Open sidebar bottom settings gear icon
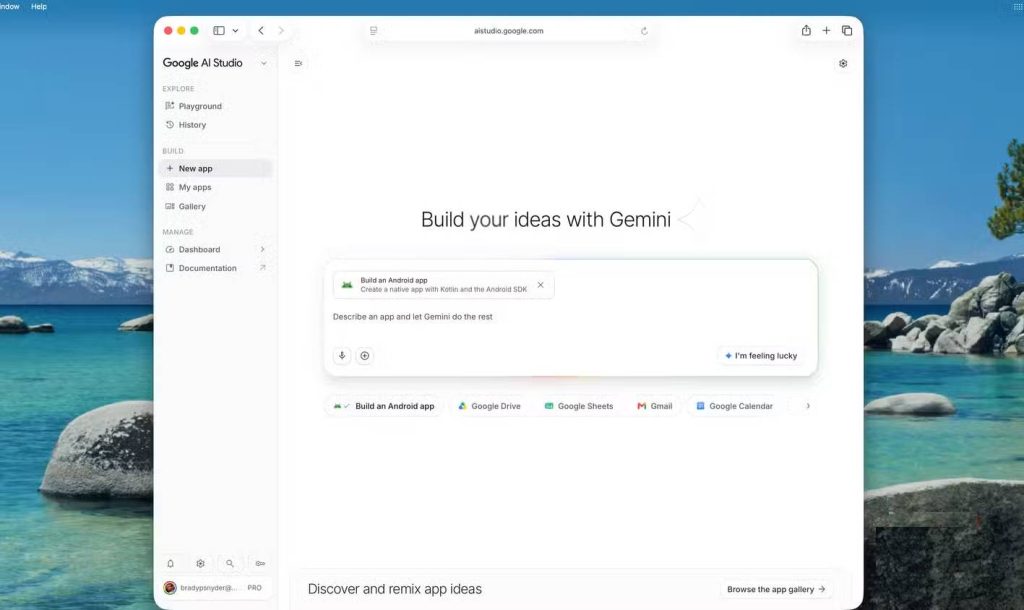1024x610 pixels. point(200,564)
